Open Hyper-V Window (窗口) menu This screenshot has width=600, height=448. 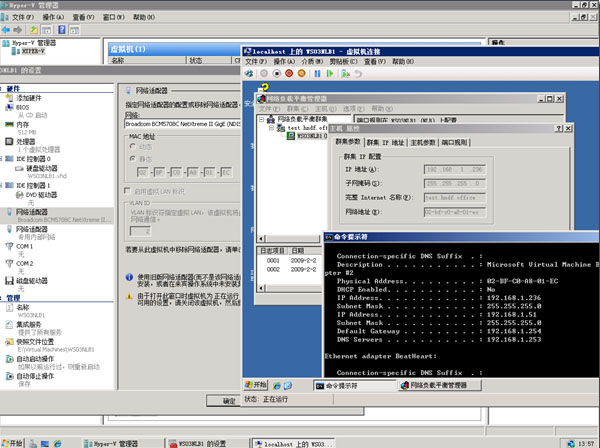point(114,17)
